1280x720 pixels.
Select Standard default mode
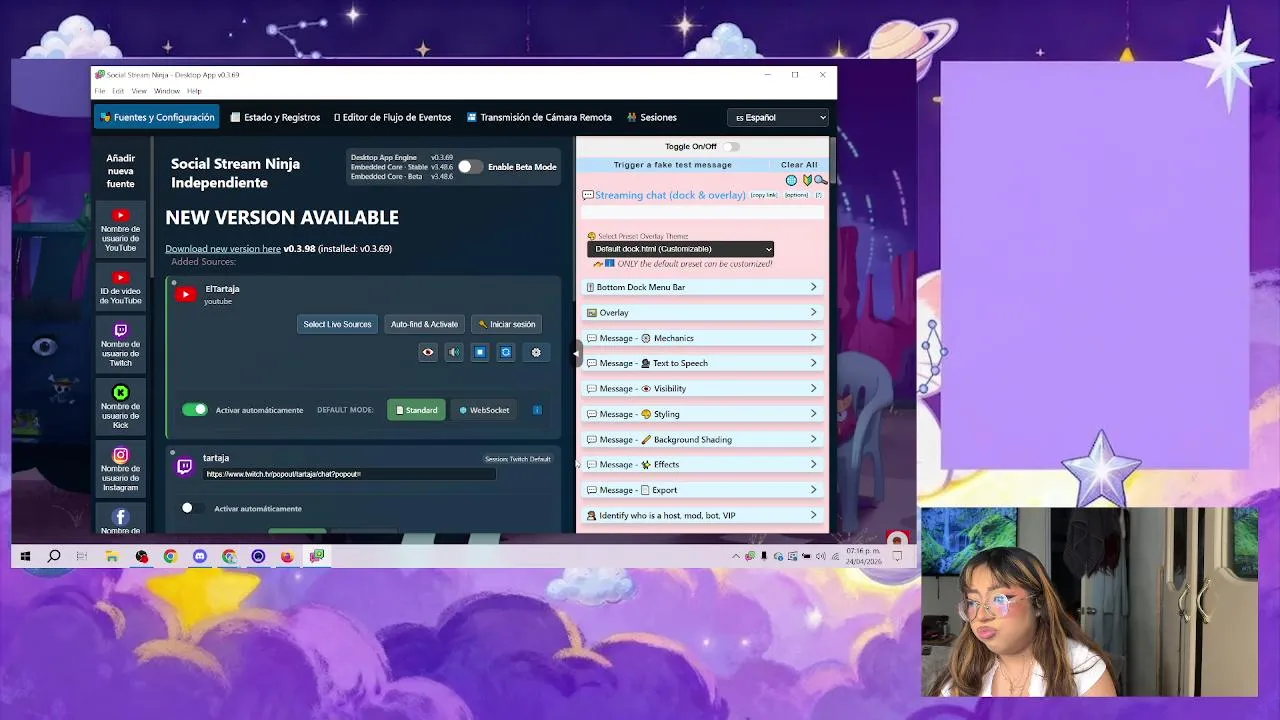[416, 410]
